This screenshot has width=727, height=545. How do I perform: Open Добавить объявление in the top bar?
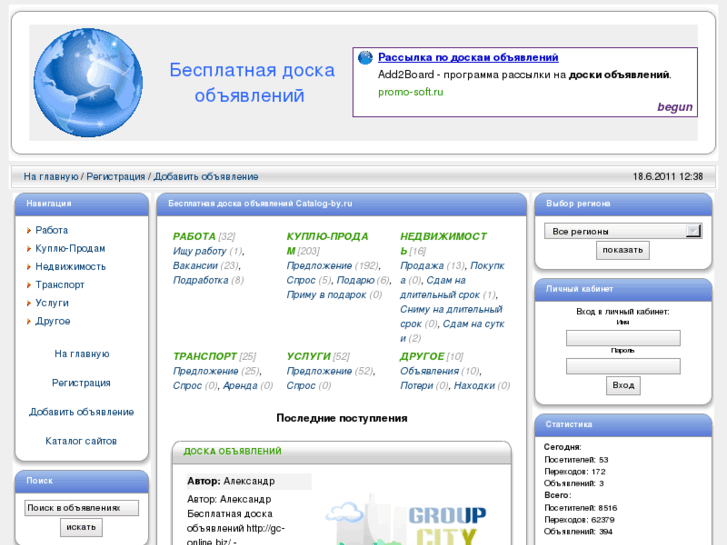point(206,177)
